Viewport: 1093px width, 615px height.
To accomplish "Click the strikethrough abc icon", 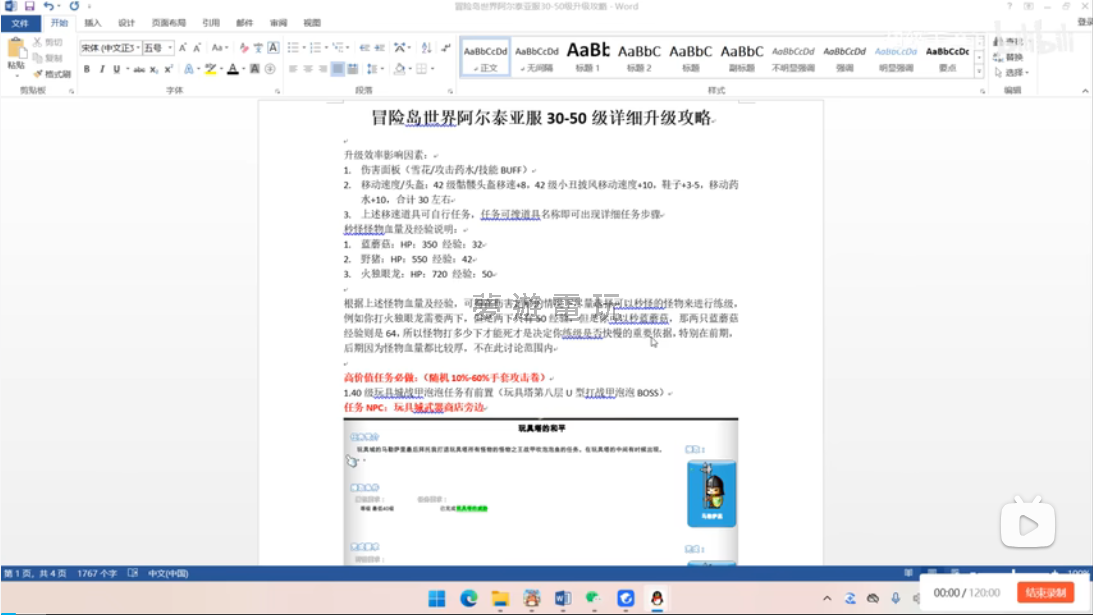I will tap(138, 69).
